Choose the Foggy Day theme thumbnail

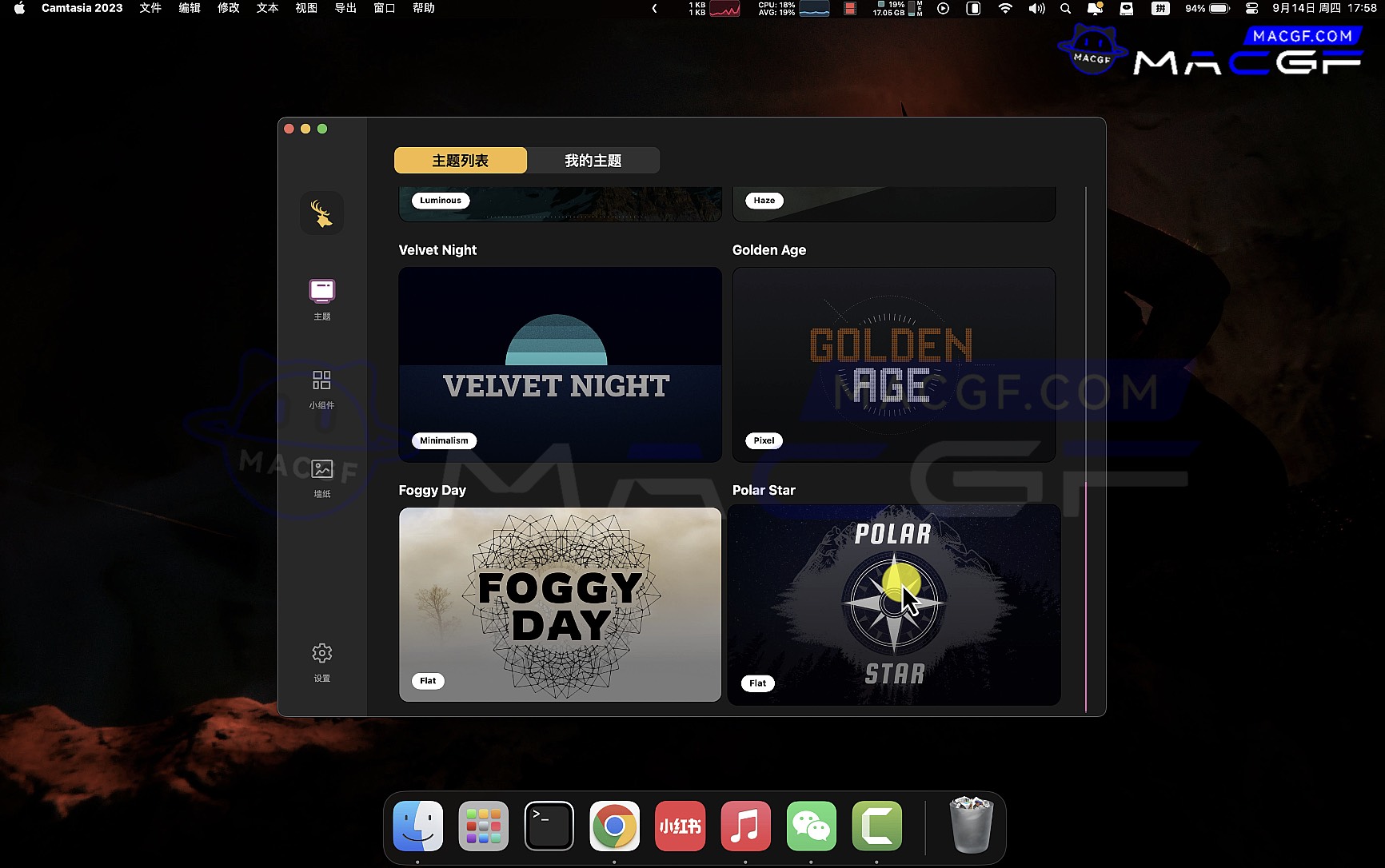tap(560, 604)
